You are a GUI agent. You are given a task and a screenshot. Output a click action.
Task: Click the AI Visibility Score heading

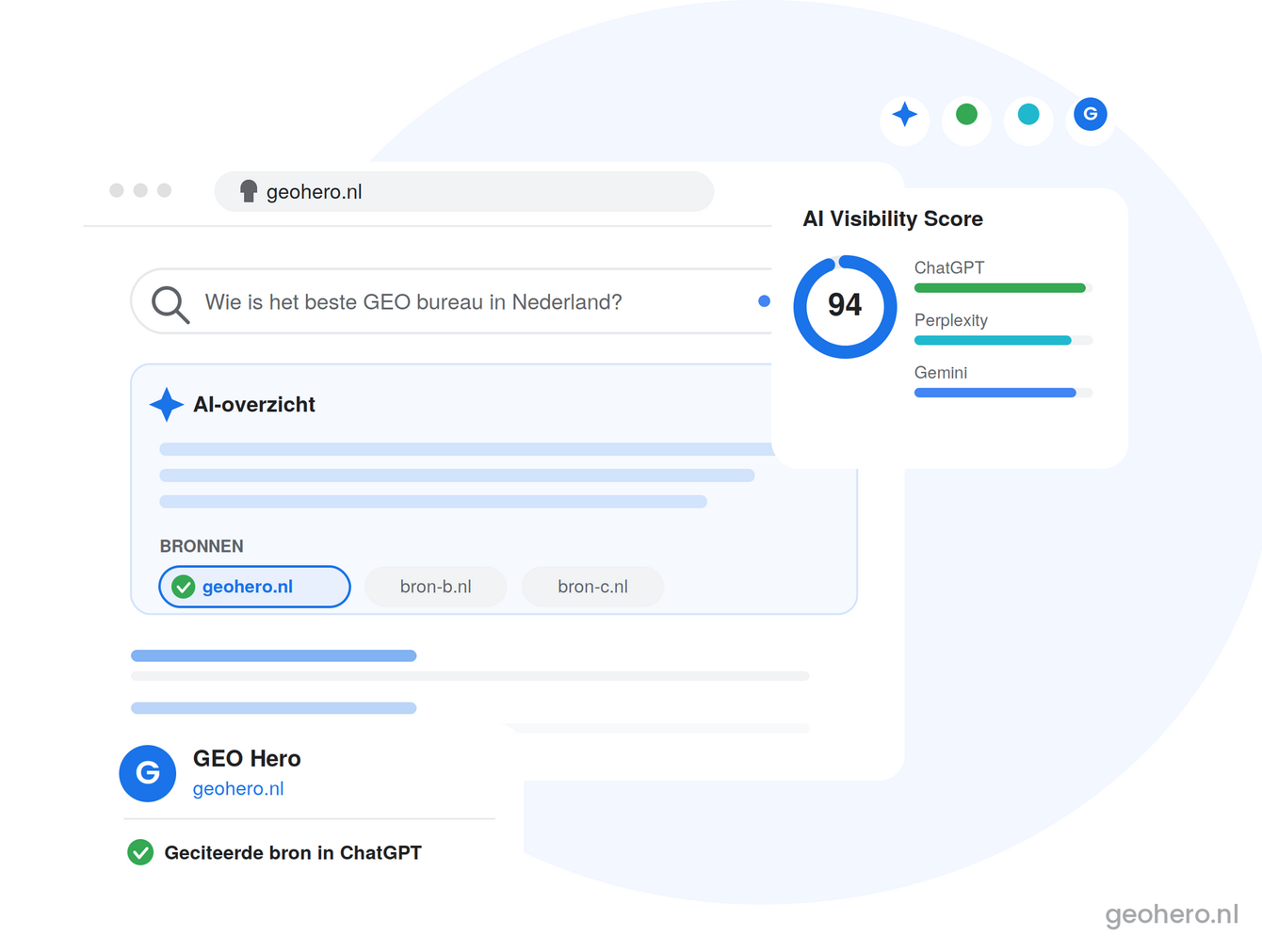point(893,218)
